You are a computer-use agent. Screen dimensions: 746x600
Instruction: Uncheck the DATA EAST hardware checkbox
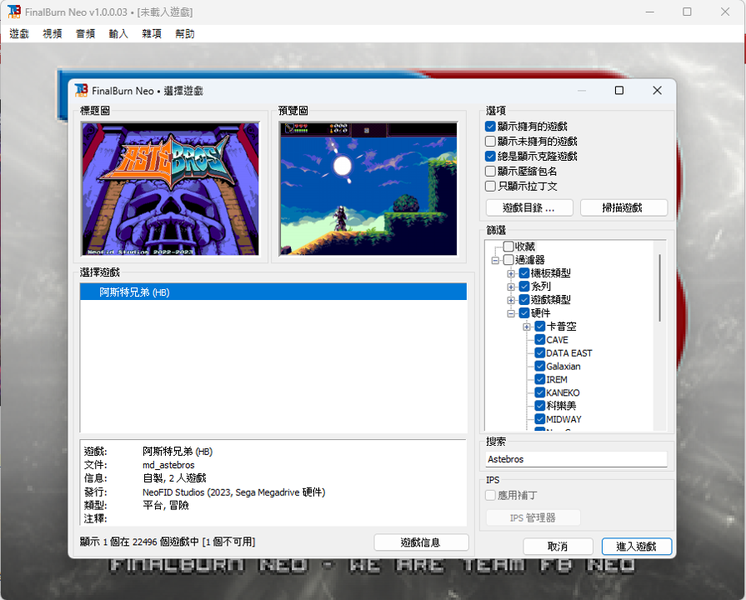click(x=540, y=353)
